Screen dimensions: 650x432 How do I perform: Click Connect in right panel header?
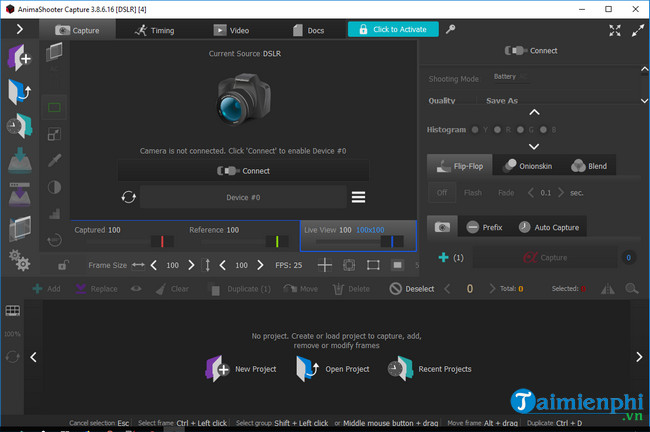(x=531, y=51)
